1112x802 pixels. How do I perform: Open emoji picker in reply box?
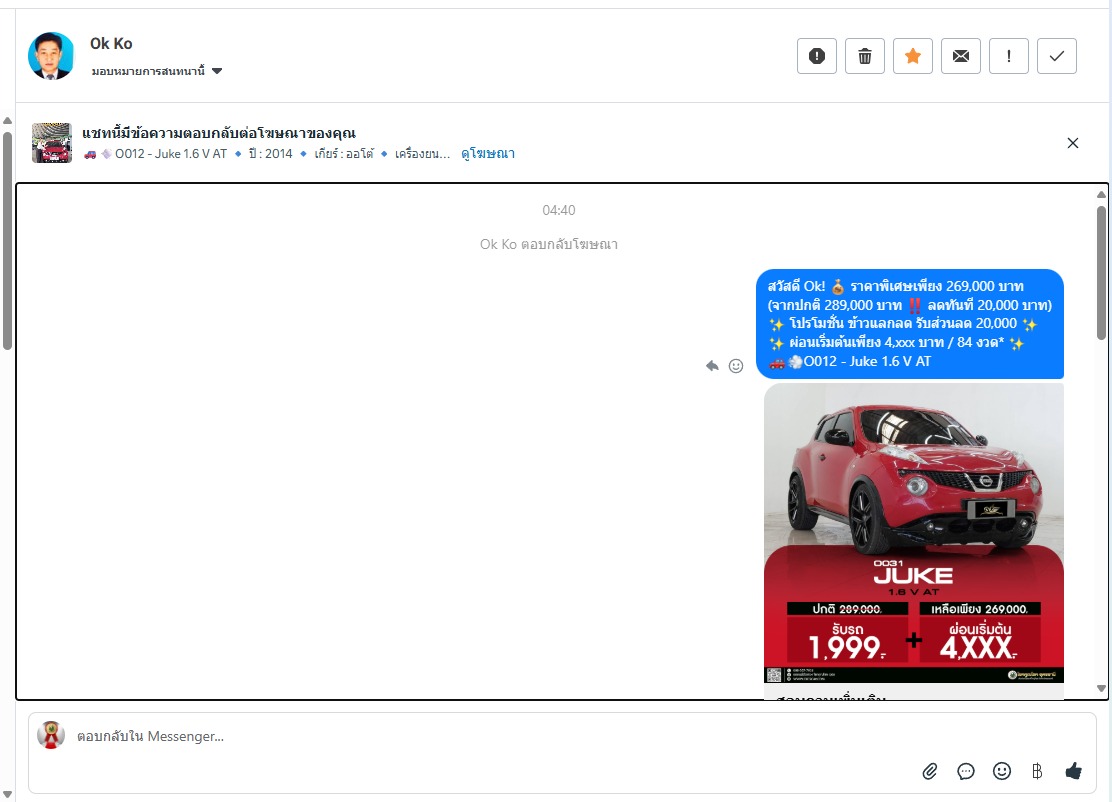(x=1001, y=771)
